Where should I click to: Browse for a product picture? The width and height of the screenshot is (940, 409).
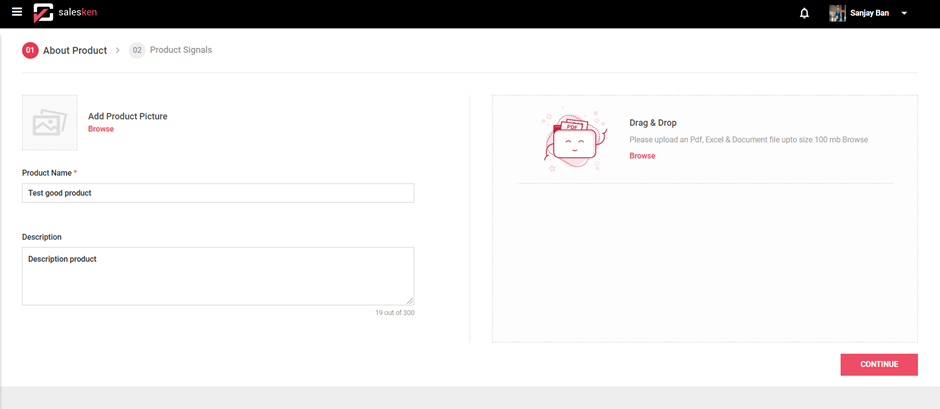[x=101, y=129]
